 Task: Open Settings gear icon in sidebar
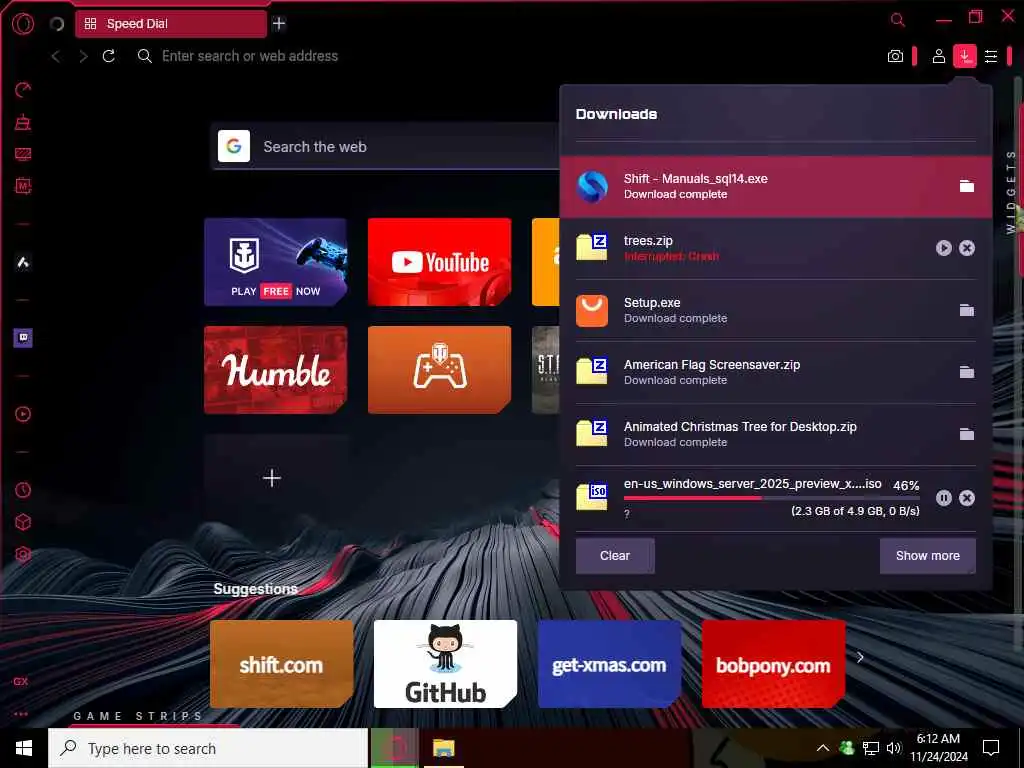click(23, 554)
